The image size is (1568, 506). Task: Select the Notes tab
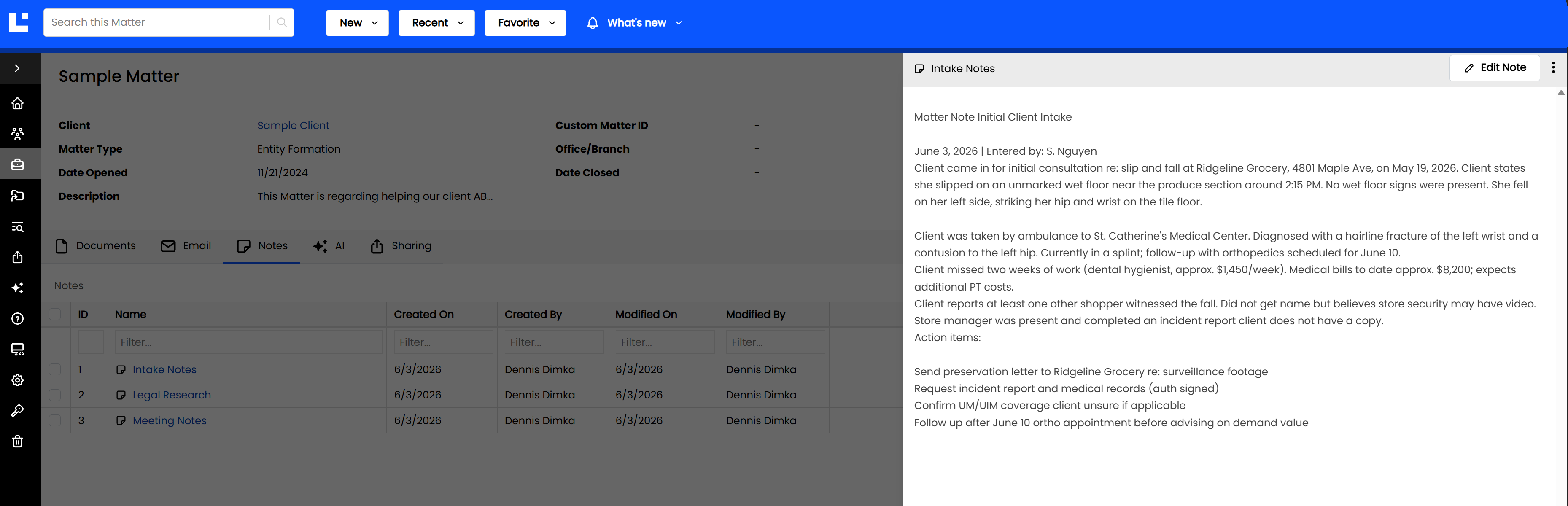click(x=262, y=246)
